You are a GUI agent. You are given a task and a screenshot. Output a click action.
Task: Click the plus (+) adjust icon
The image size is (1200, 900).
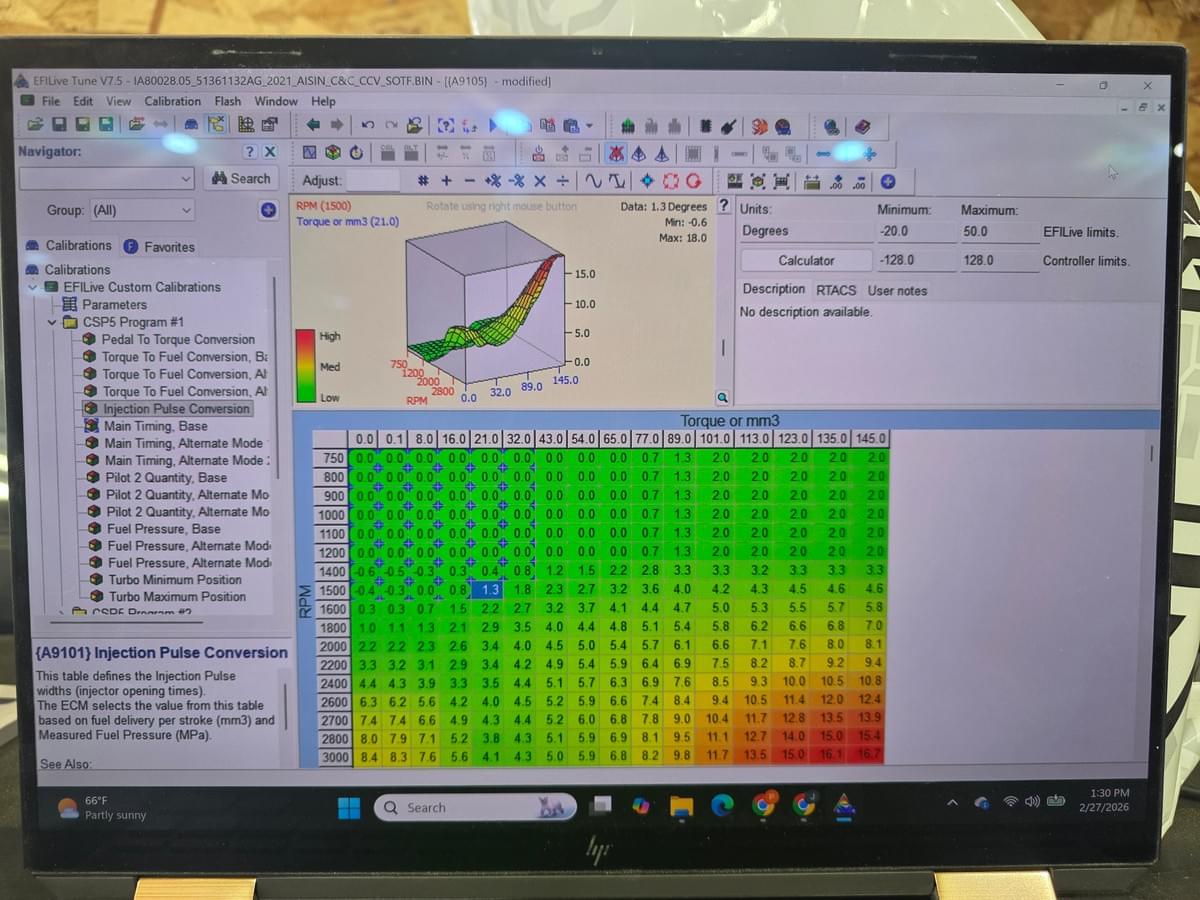446,181
